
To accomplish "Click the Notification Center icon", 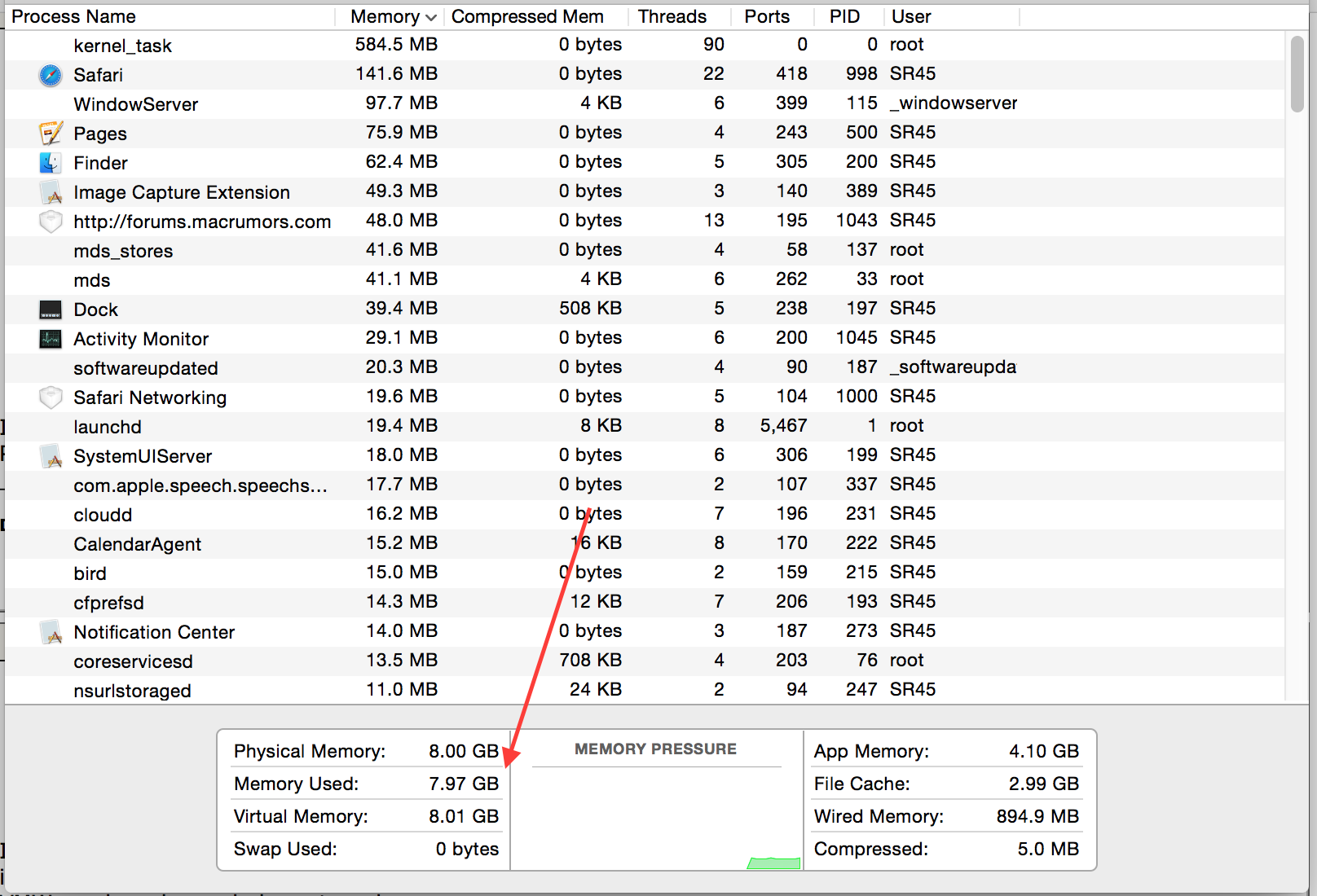I will [x=51, y=632].
